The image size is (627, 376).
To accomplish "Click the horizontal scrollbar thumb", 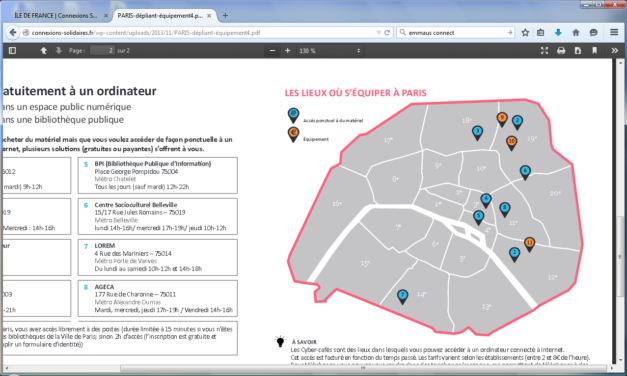I will pyautogui.click(x=363, y=368).
